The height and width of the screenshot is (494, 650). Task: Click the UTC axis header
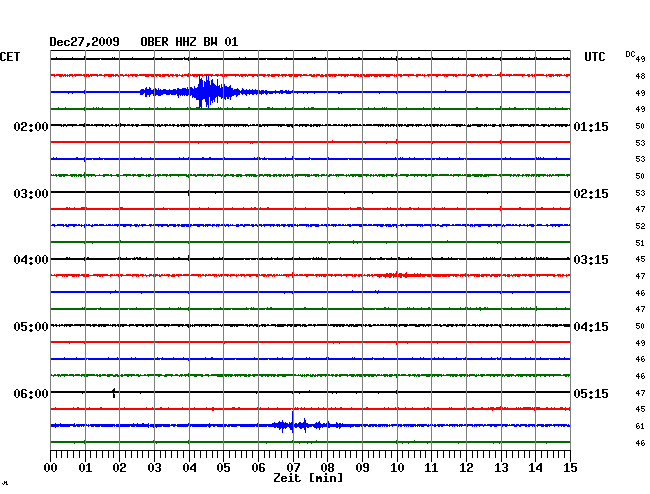[x=595, y=57]
